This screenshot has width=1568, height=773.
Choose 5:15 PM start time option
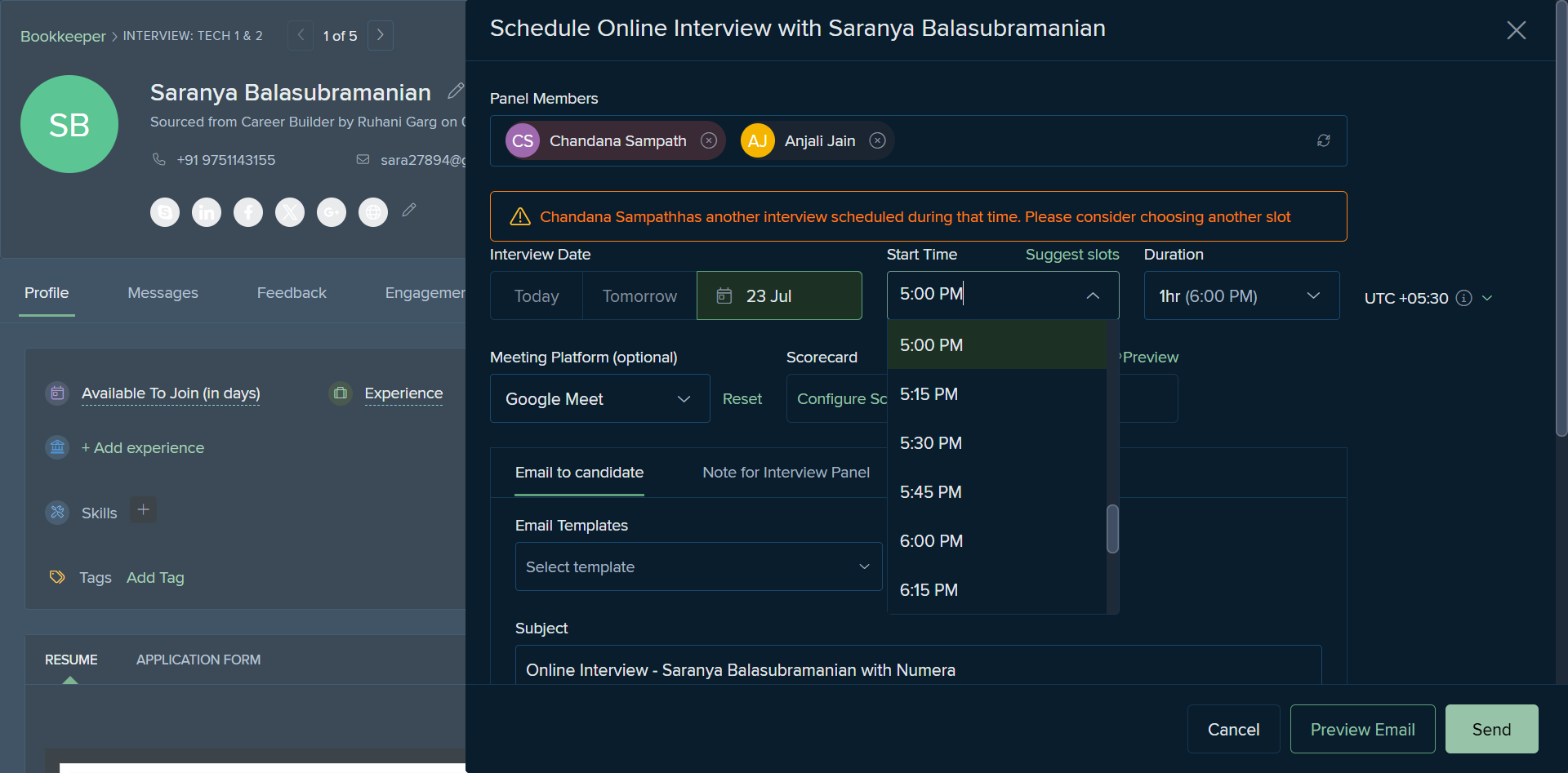[996, 393]
